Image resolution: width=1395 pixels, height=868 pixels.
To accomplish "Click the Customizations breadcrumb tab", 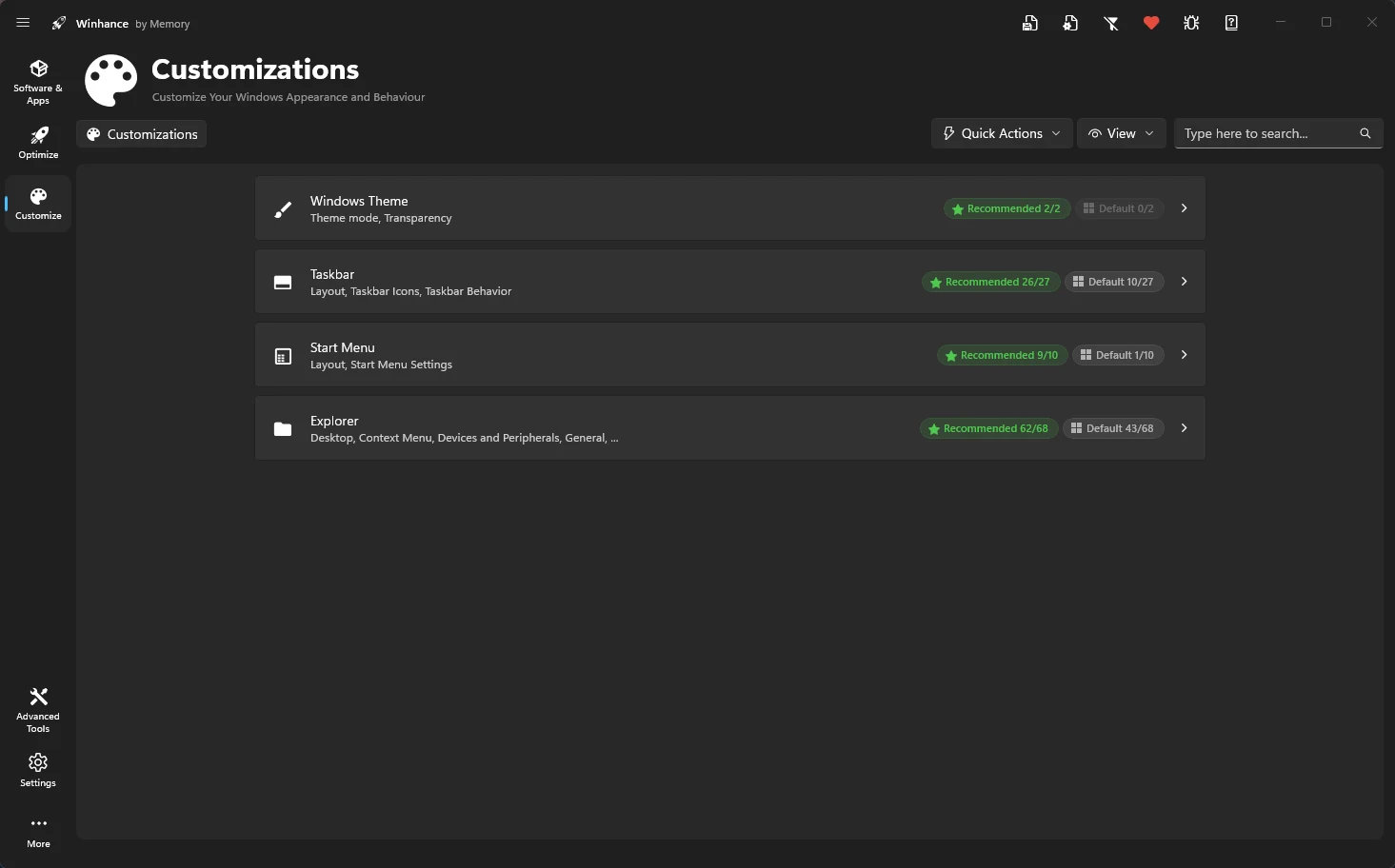I will [142, 134].
